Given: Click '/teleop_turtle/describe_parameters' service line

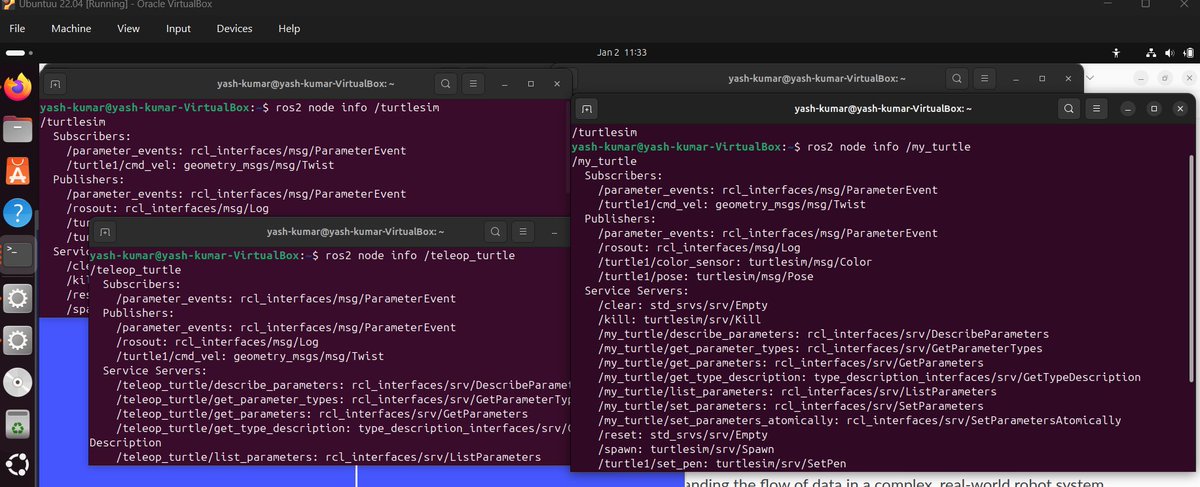Looking at the screenshot, I should 343,385.
